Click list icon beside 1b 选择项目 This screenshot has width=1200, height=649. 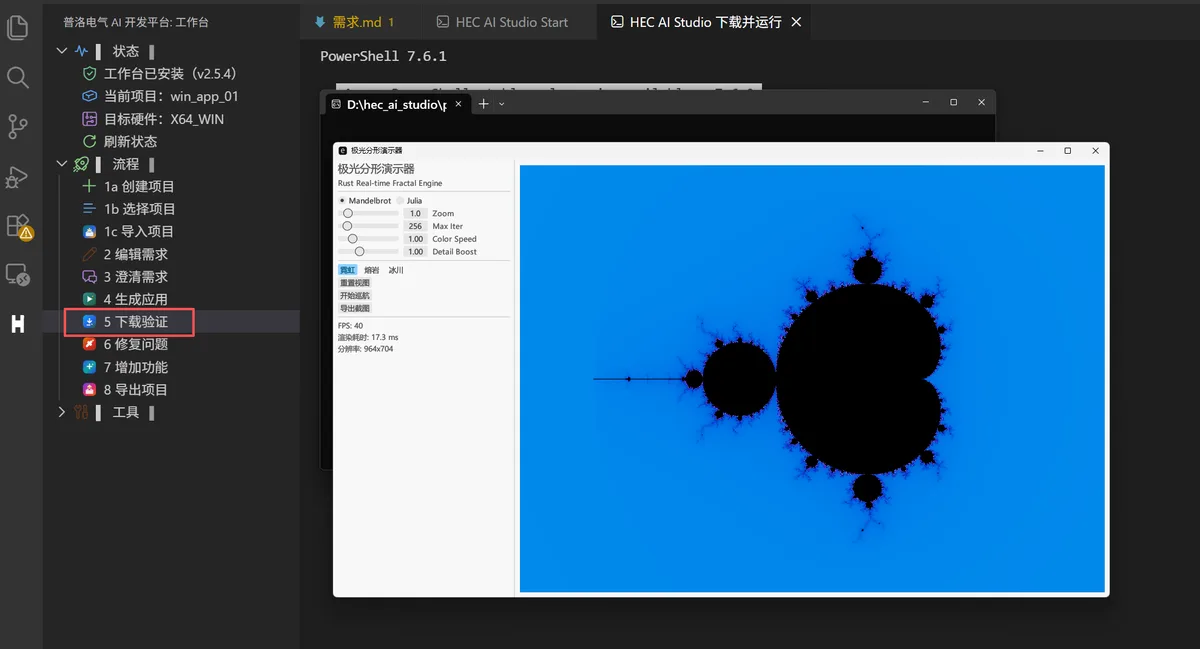[89, 209]
